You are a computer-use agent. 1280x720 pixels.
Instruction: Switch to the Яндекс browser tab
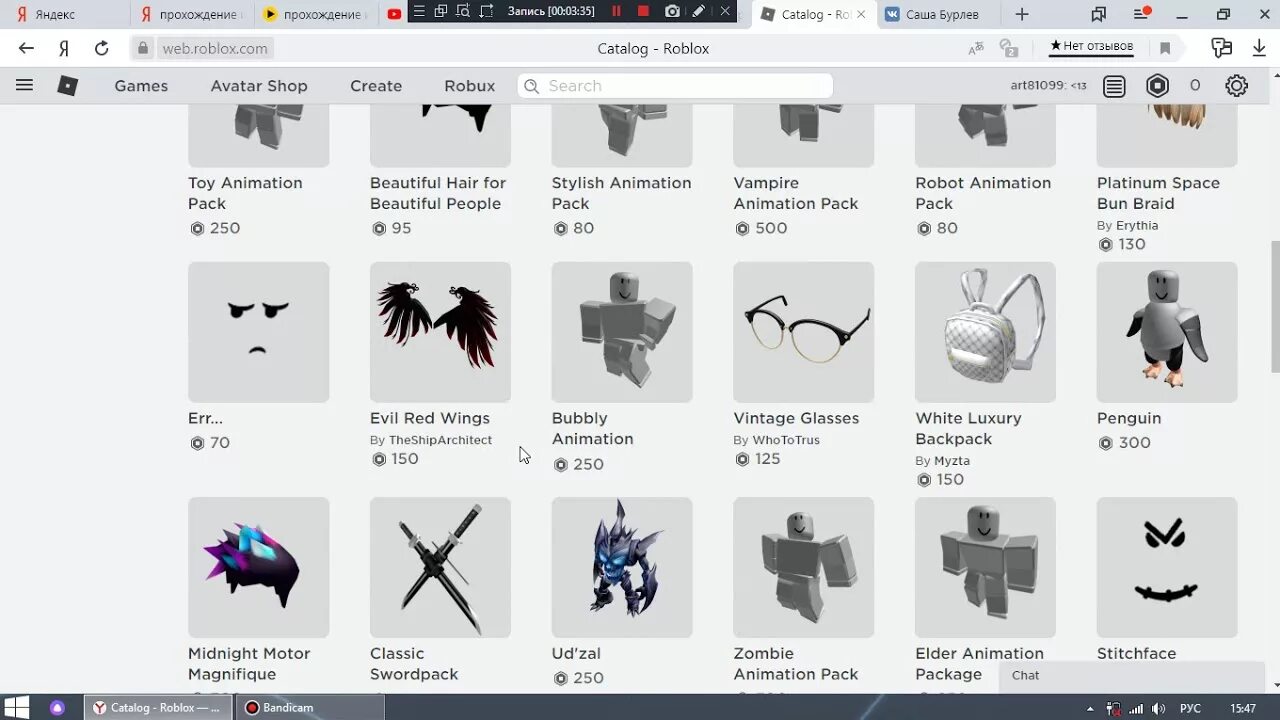coord(66,14)
